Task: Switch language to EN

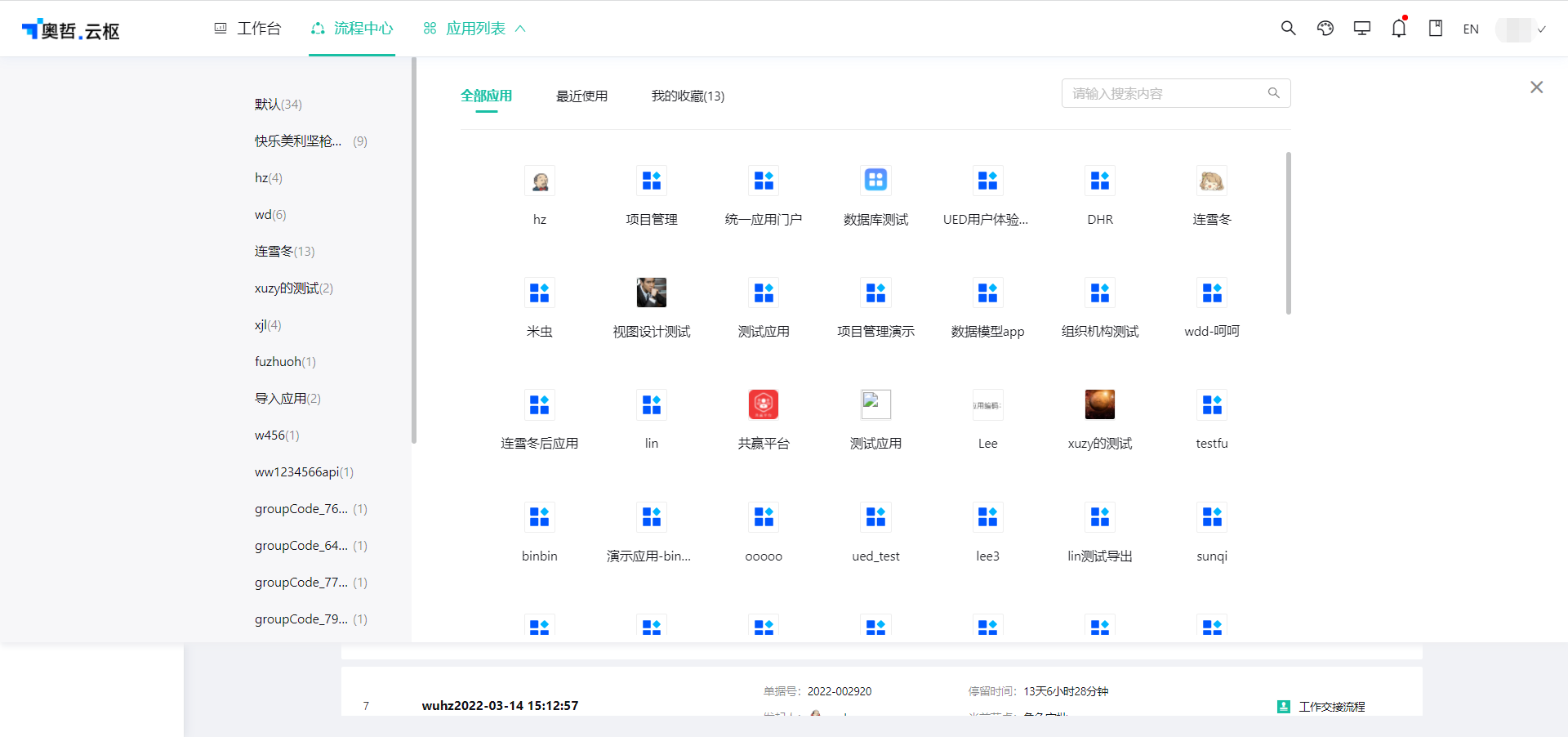Action: pyautogui.click(x=1471, y=29)
